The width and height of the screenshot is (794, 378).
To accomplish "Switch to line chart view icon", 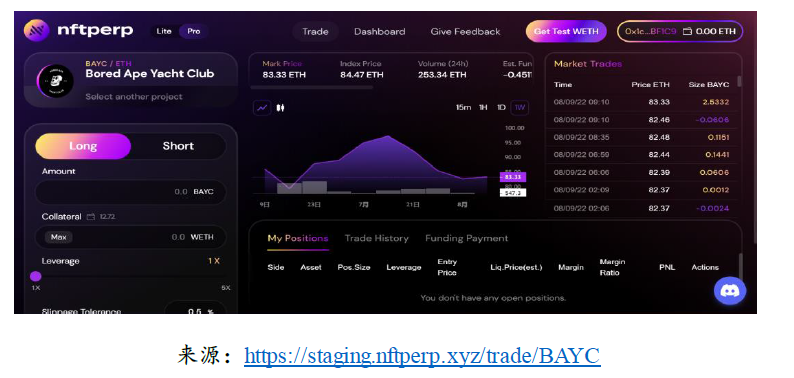I will tap(262, 108).
